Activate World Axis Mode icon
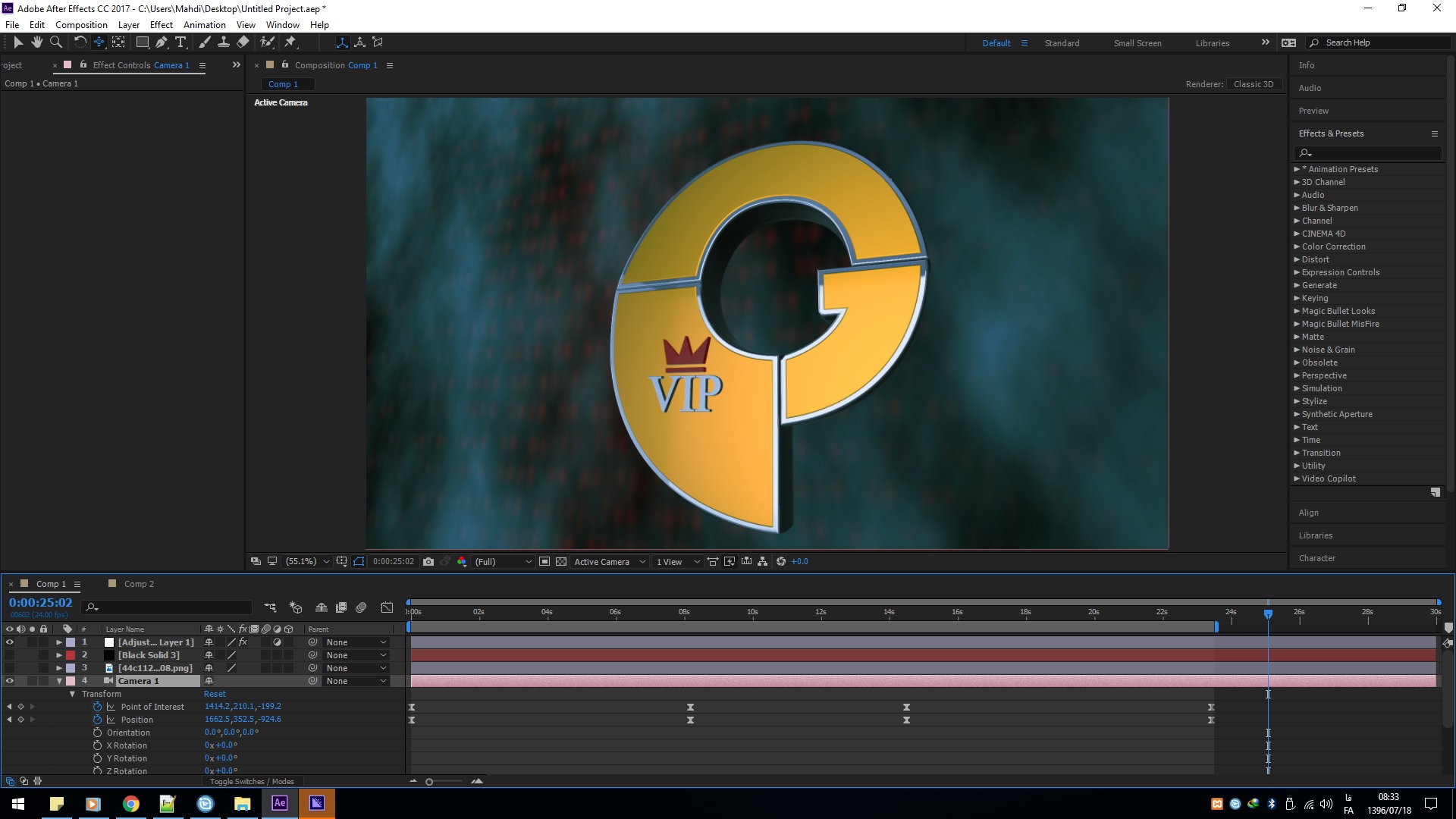 click(359, 42)
